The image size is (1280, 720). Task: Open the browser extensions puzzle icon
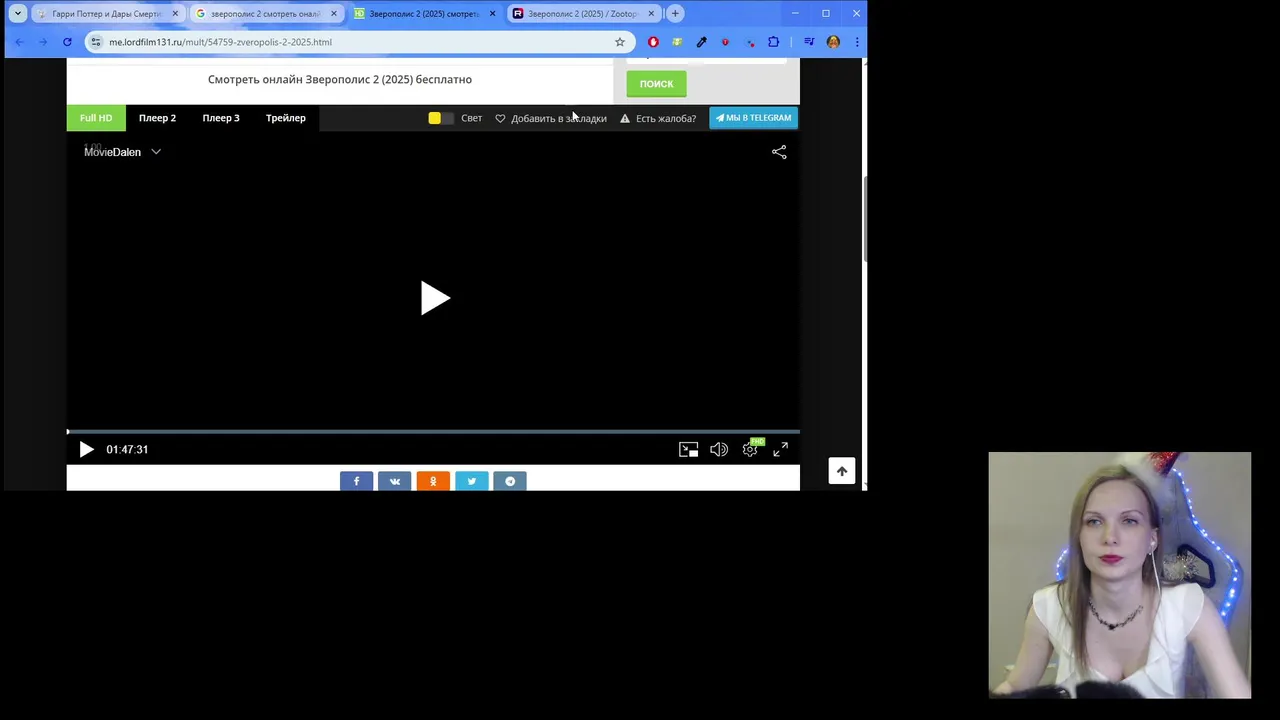(x=773, y=42)
